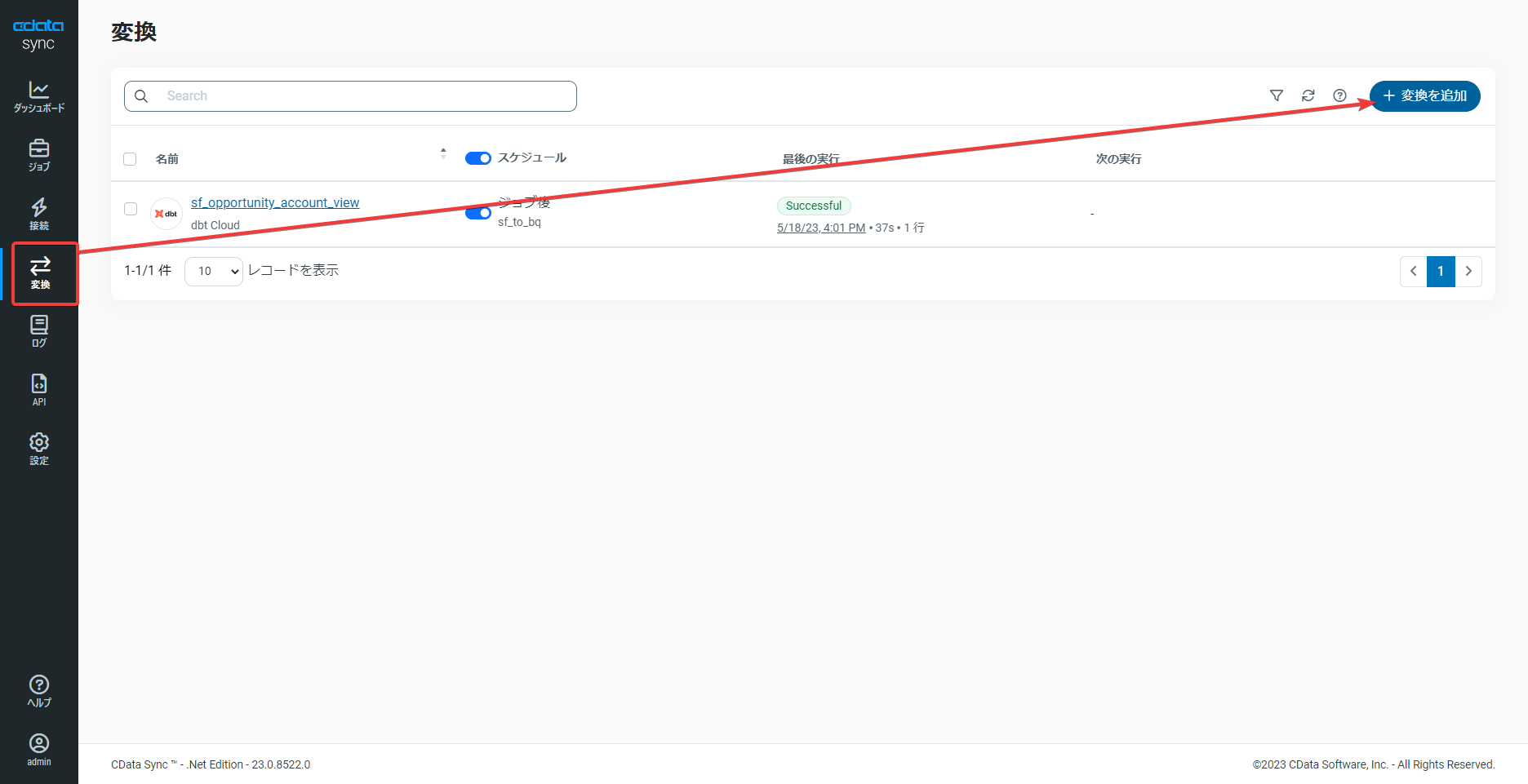Screen dimensions: 1528x784
Task: Go to next page chevron
Action: [1468, 271]
